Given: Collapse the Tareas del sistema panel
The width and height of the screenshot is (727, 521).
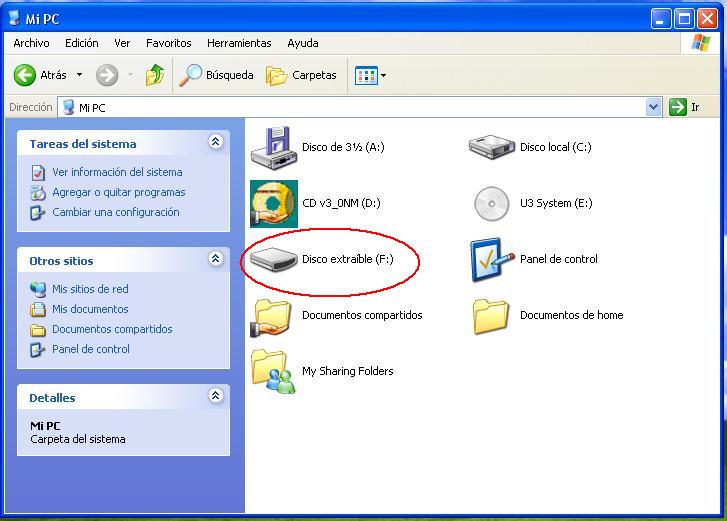Looking at the screenshot, I should click(216, 141).
